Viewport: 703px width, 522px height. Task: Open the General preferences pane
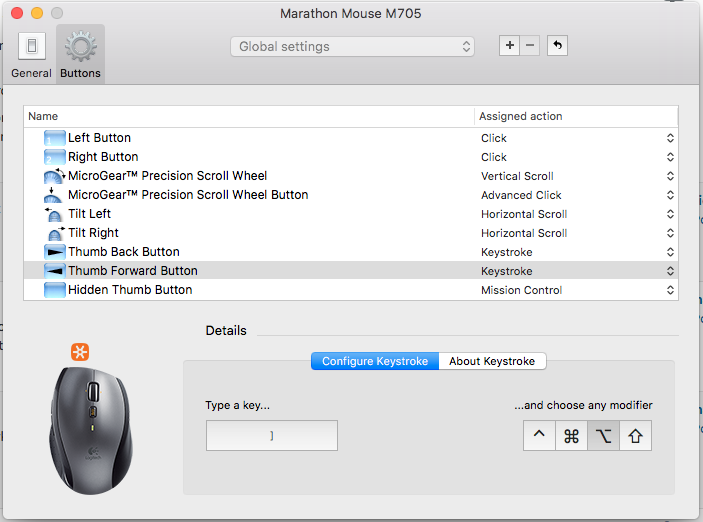pos(31,55)
